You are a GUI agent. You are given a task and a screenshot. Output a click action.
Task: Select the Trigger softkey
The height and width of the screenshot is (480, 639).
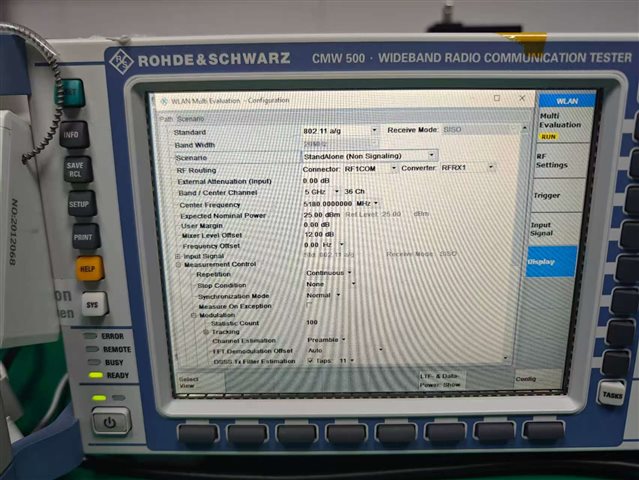(555, 196)
